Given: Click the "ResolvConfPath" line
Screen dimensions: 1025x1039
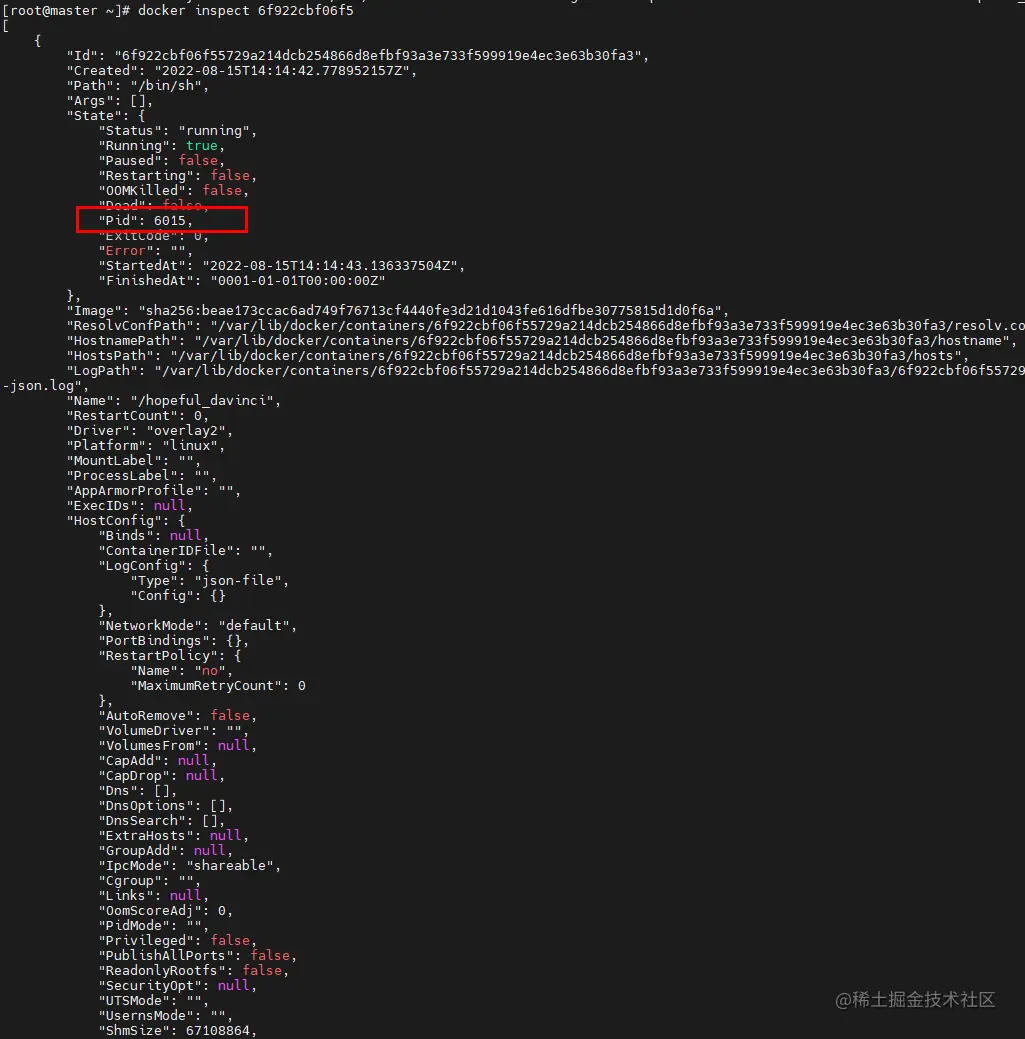Looking at the screenshot, I should pyautogui.click(x=545, y=326).
